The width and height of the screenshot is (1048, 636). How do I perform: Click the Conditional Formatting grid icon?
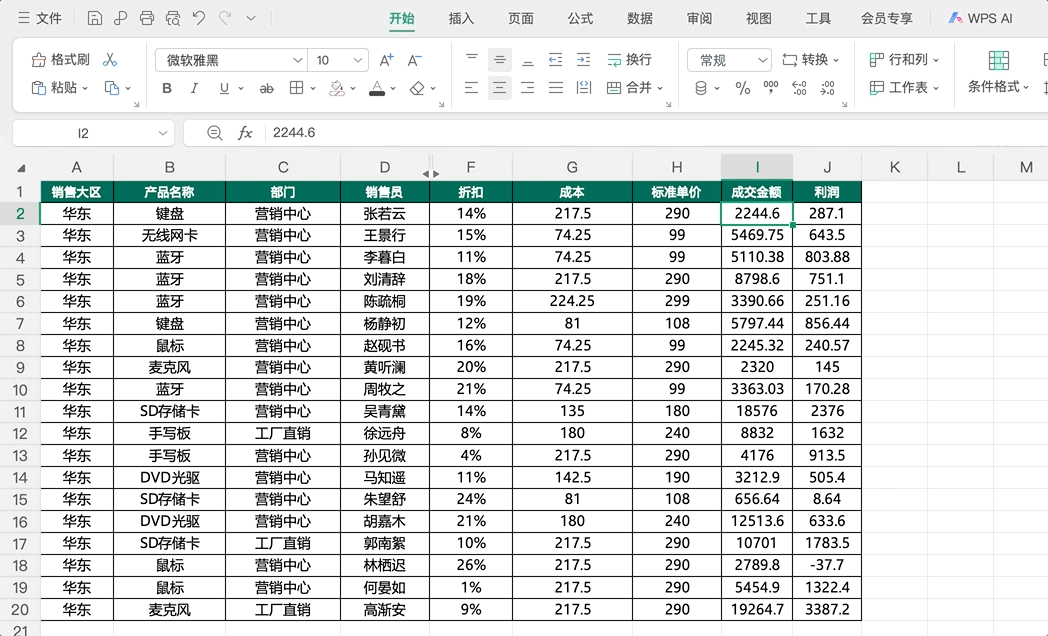999,60
